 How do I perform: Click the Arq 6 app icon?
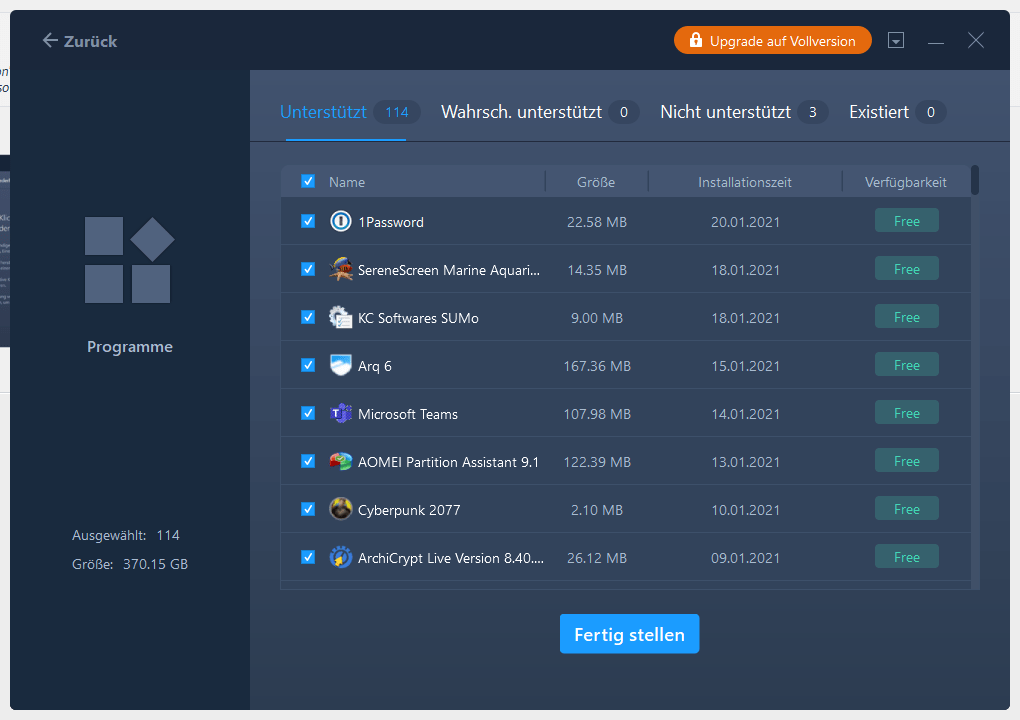point(341,366)
